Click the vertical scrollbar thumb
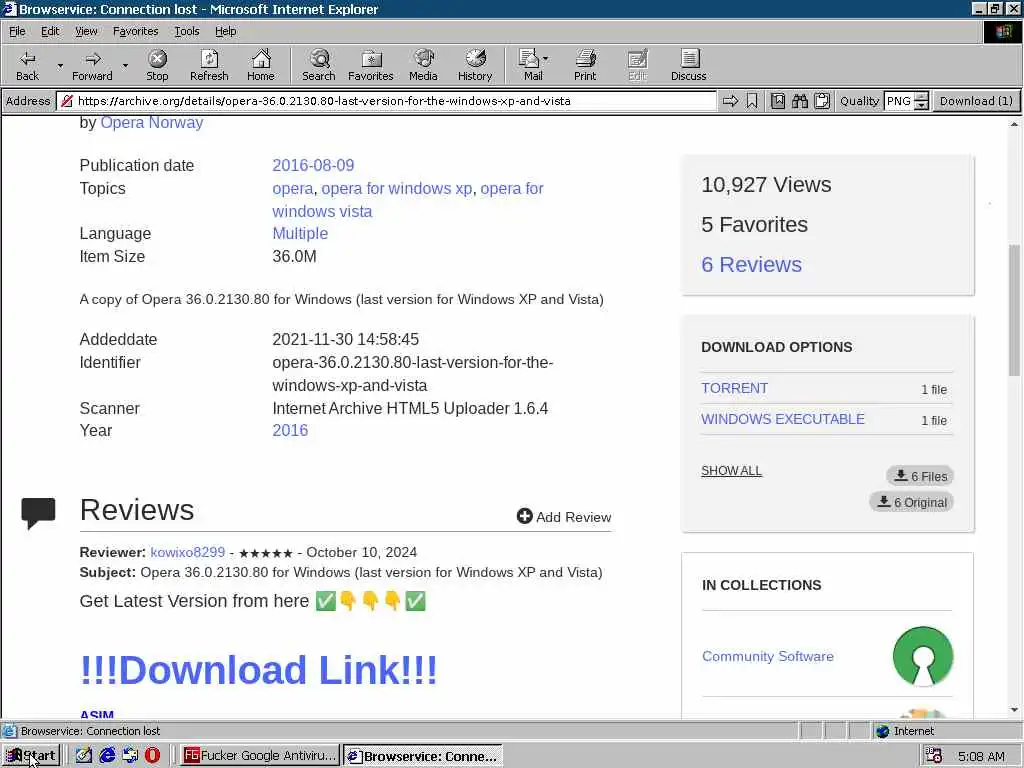Screen dimensions: 1024x768 pos(1014,310)
